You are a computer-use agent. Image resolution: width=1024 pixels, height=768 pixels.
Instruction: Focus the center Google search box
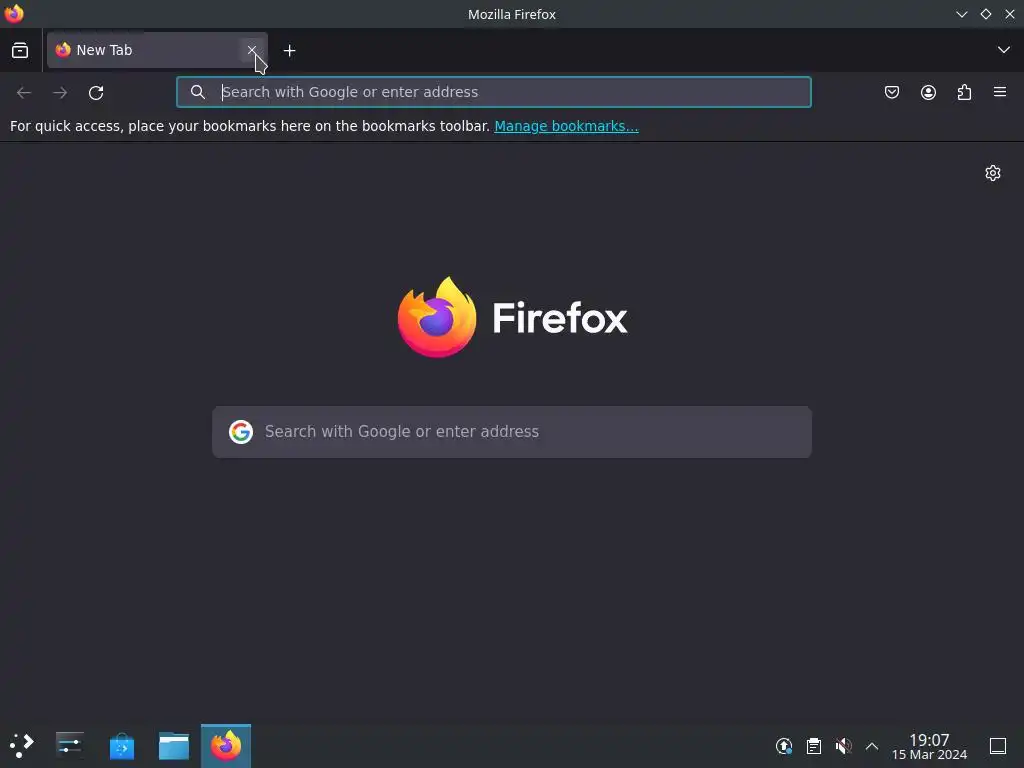coord(512,432)
